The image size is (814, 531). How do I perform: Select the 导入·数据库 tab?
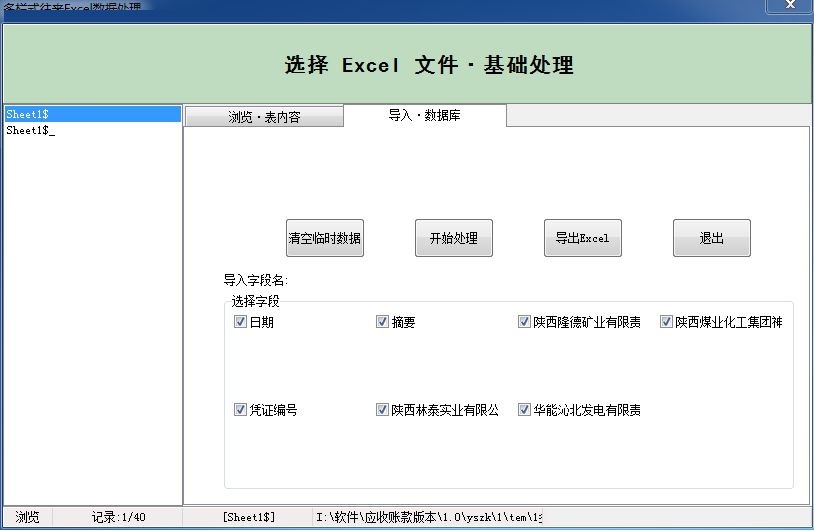[x=425, y=115]
